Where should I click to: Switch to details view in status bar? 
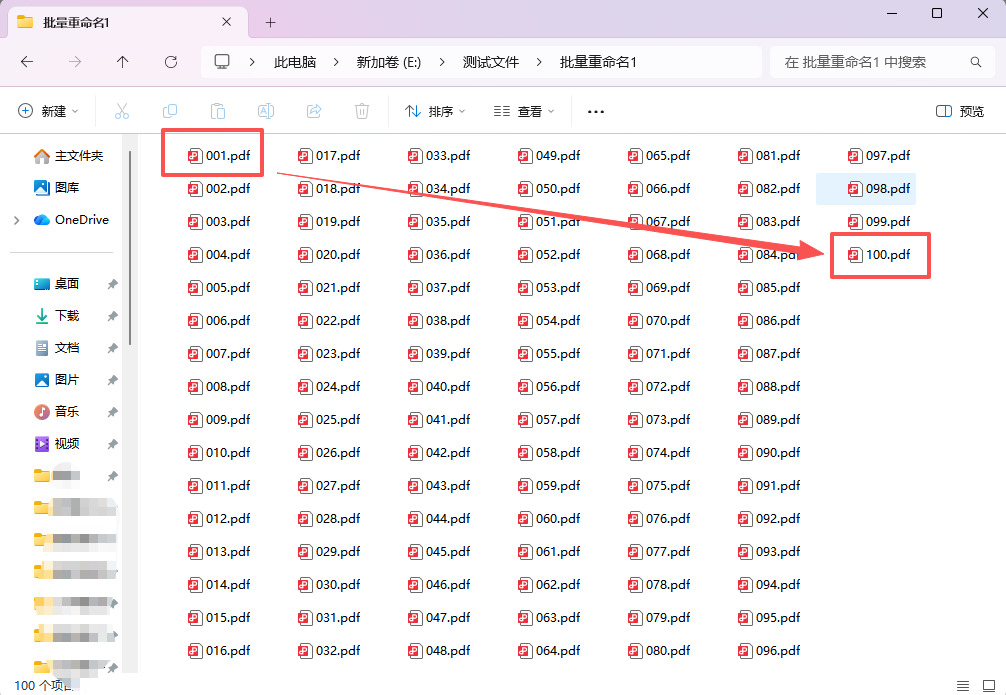963,685
